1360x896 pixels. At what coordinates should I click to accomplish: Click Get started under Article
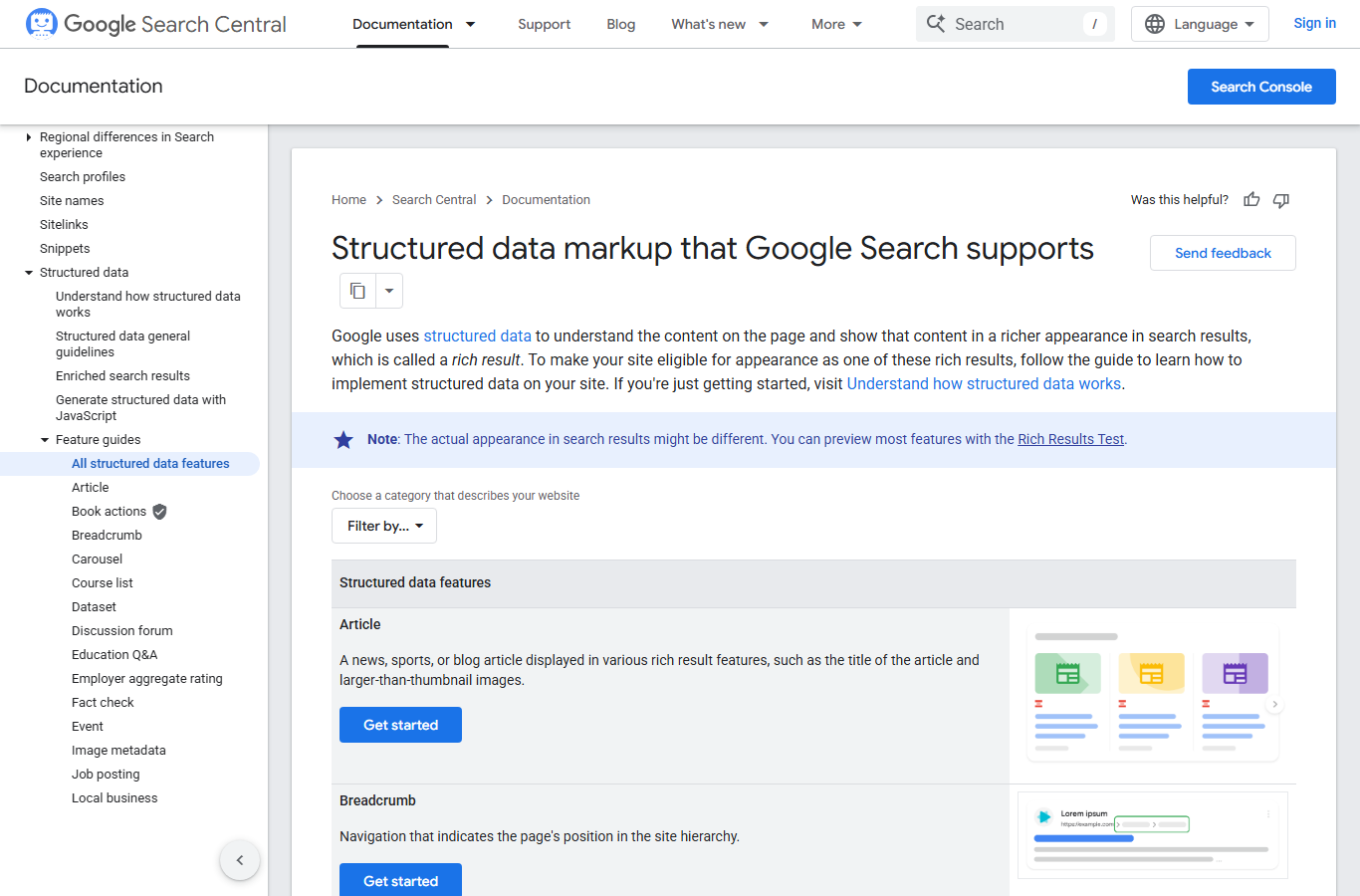400,725
